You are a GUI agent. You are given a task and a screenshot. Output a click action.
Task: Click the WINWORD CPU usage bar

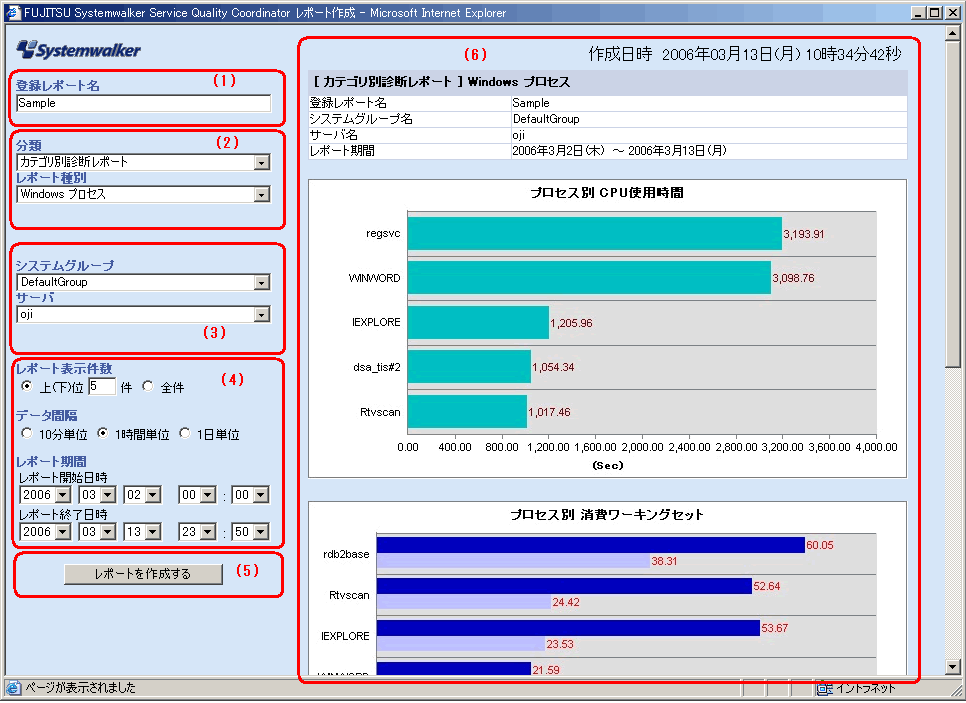click(x=589, y=278)
